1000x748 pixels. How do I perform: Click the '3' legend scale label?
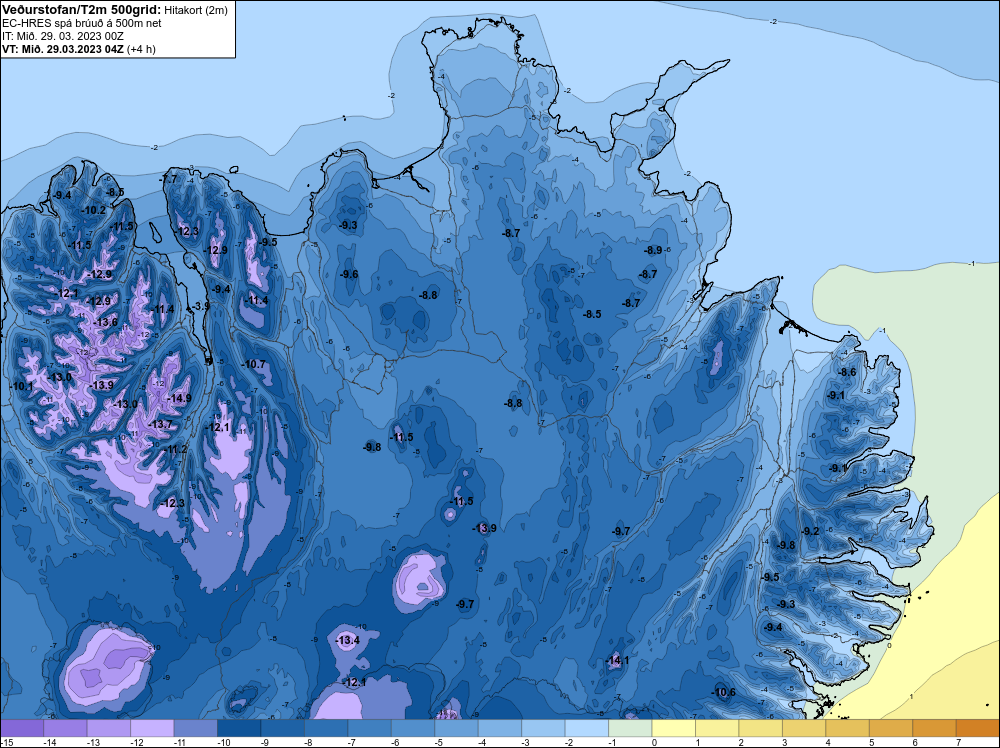coord(784,742)
